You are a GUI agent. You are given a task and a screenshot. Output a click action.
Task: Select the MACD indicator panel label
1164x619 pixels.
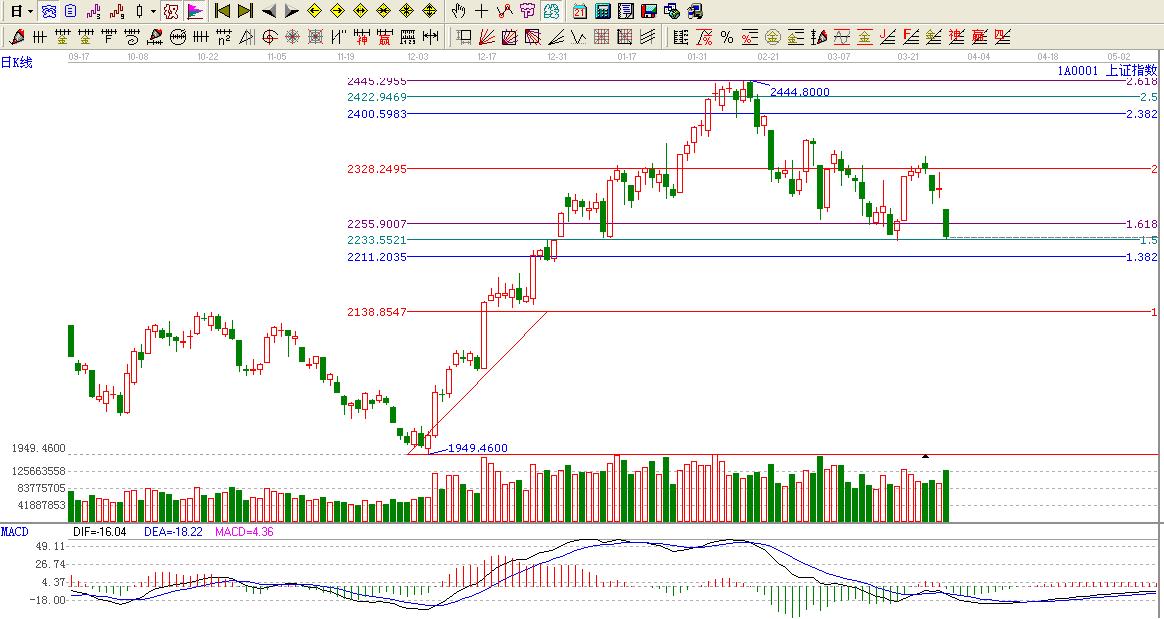15,532
